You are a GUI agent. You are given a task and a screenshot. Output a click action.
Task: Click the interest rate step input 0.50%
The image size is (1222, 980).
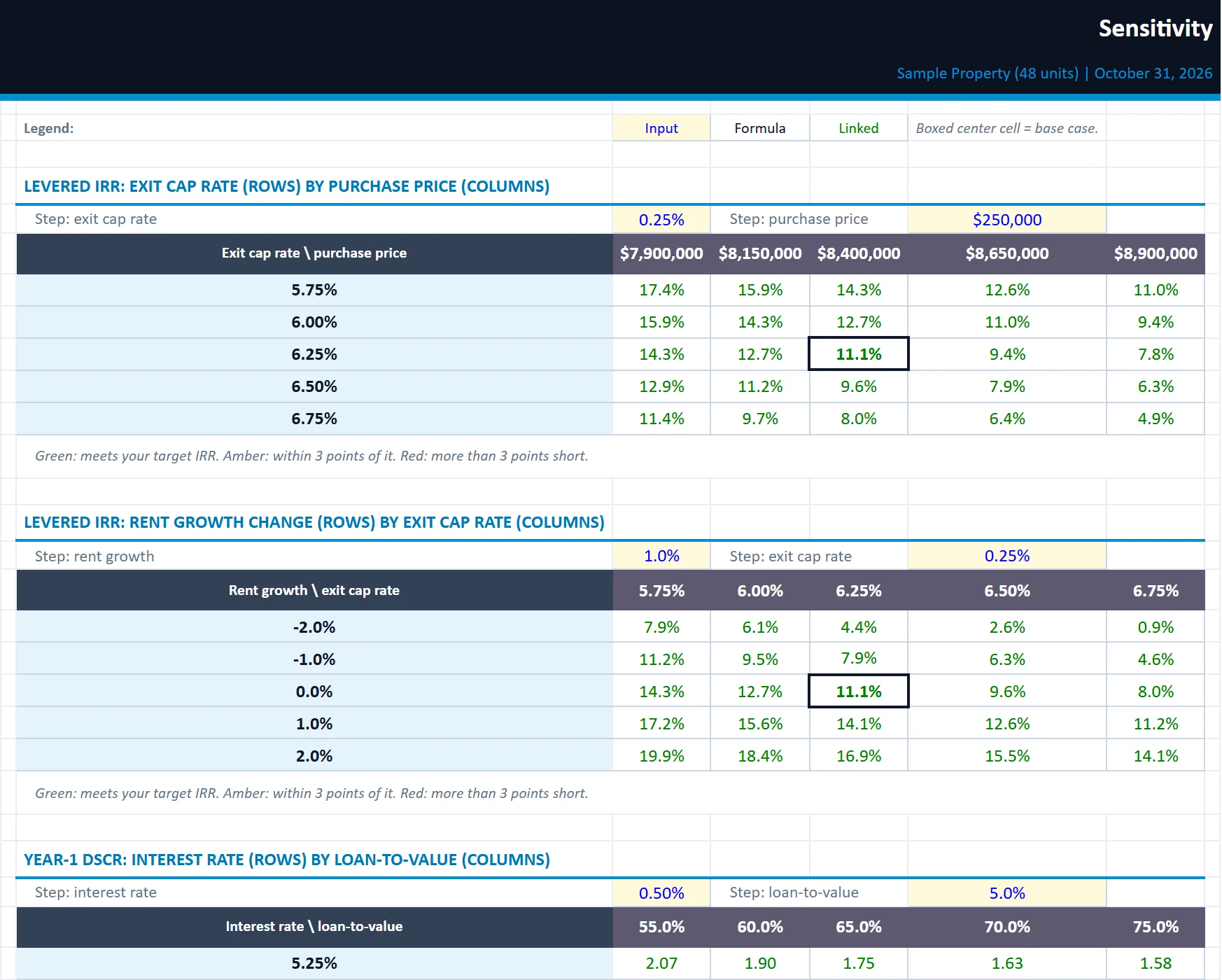[661, 893]
